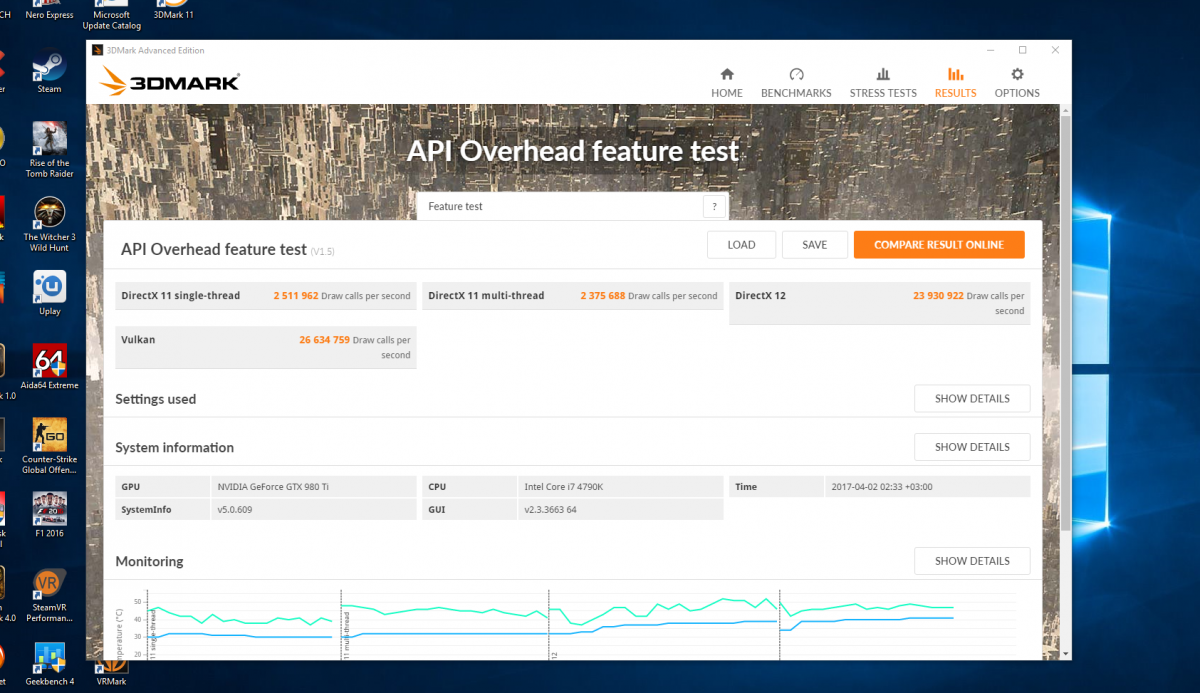
Task: Show details for Monitoring
Action: point(972,561)
